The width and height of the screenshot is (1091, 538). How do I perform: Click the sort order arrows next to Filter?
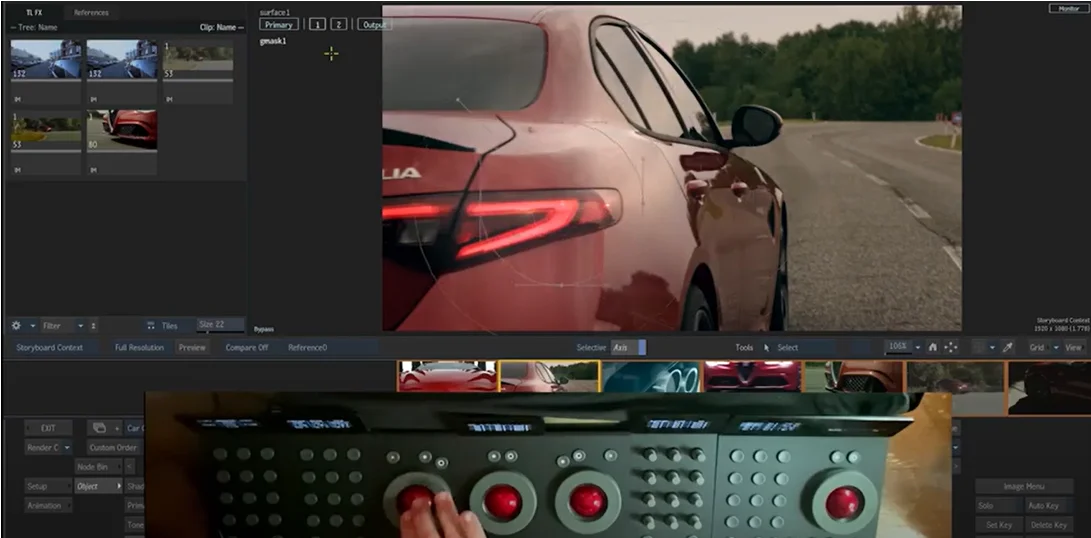pos(94,326)
